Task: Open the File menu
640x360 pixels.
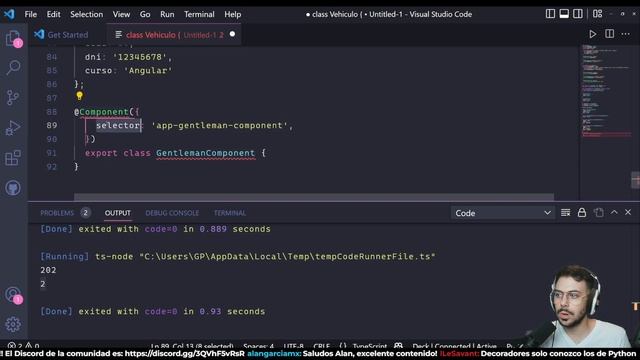Action: (31, 14)
